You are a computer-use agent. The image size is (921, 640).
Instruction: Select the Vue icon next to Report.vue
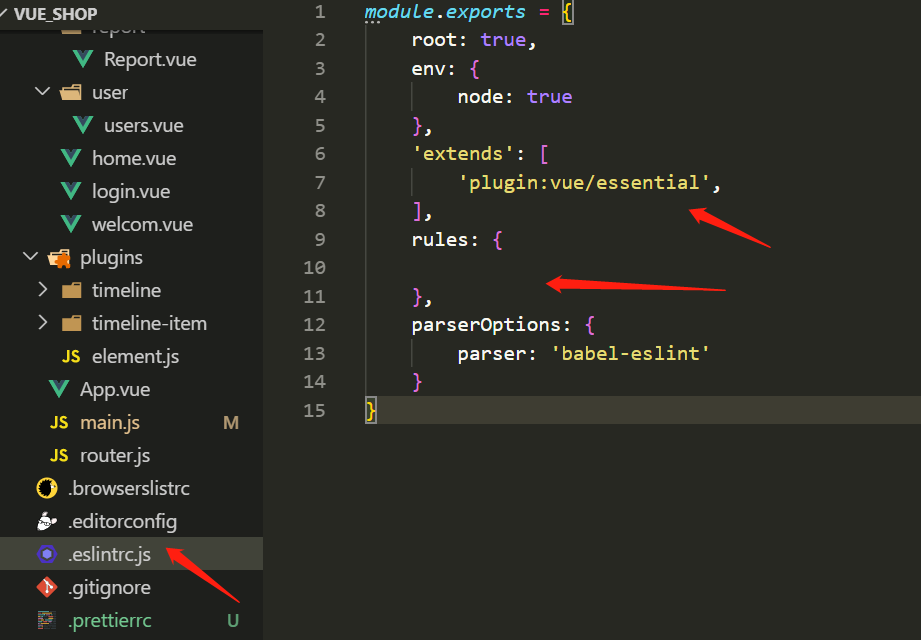[x=83, y=58]
